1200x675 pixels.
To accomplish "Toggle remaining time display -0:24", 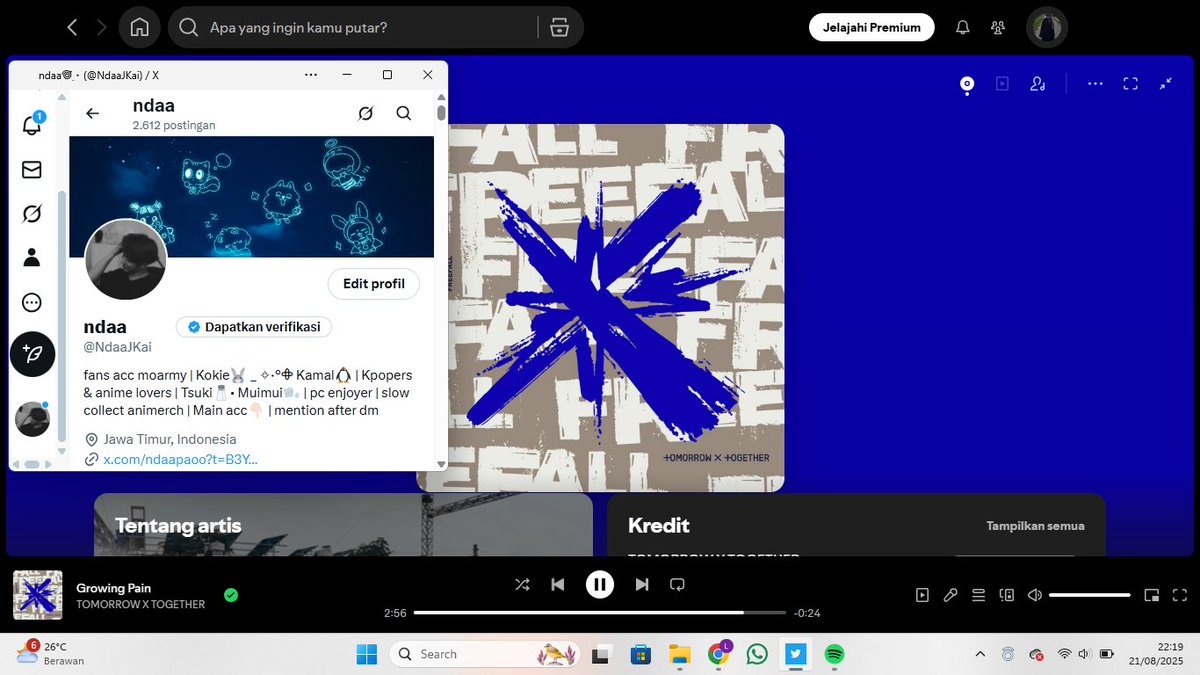I will [806, 613].
